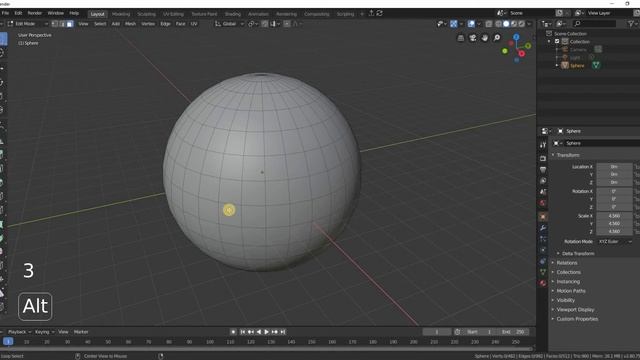Image resolution: width=640 pixels, height=360 pixels.
Task: Open the Keying menu in timeline
Action: (x=44, y=332)
